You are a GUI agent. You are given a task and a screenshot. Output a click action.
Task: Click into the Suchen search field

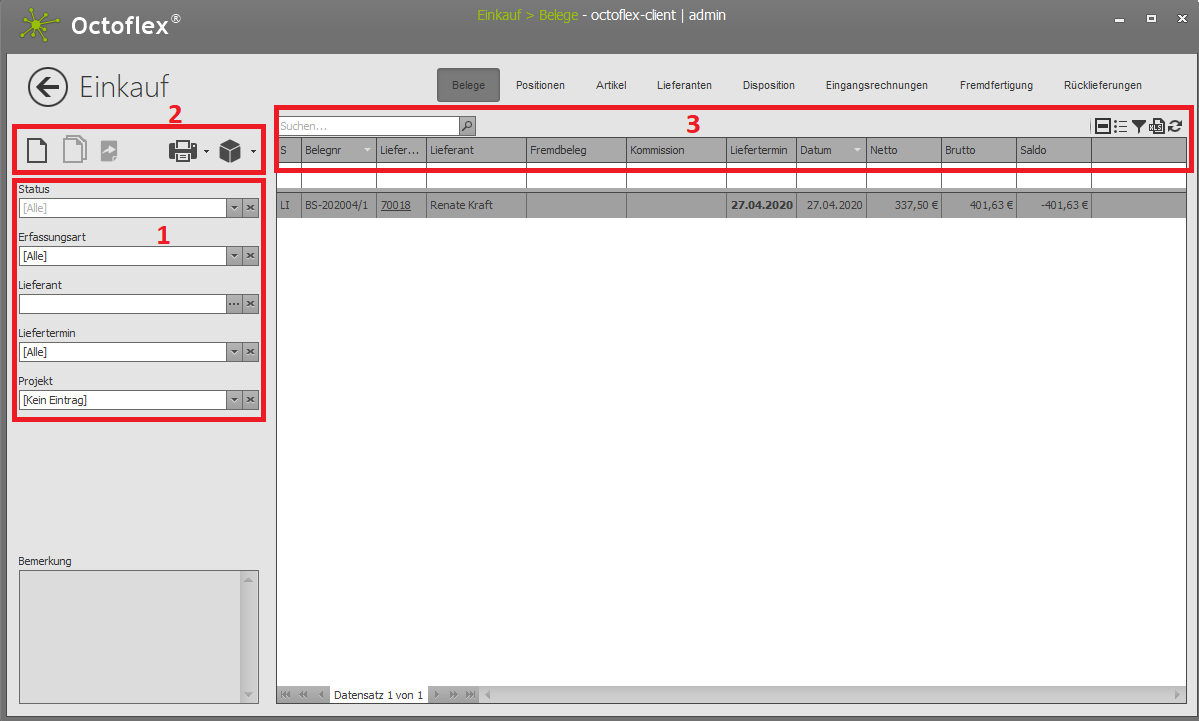(x=367, y=126)
